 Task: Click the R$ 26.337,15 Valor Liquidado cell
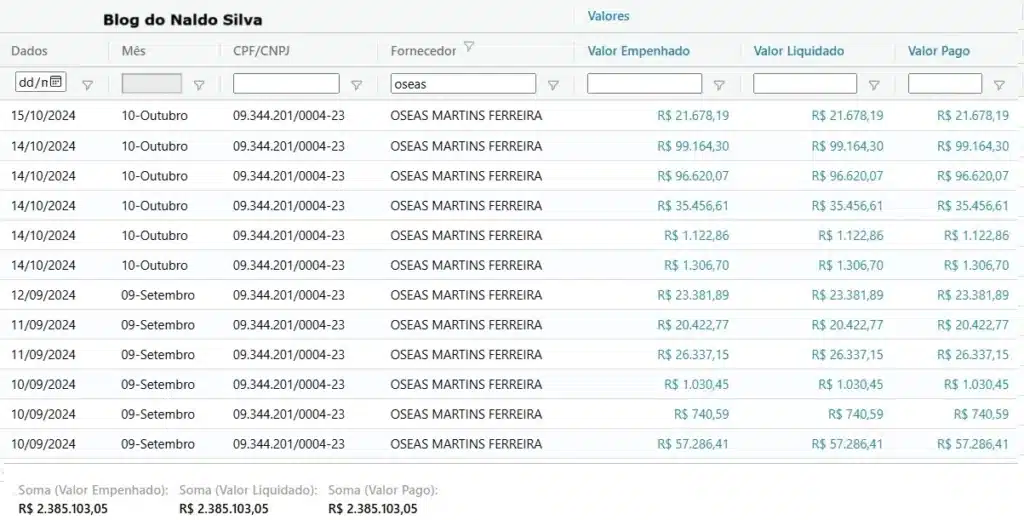tap(847, 355)
